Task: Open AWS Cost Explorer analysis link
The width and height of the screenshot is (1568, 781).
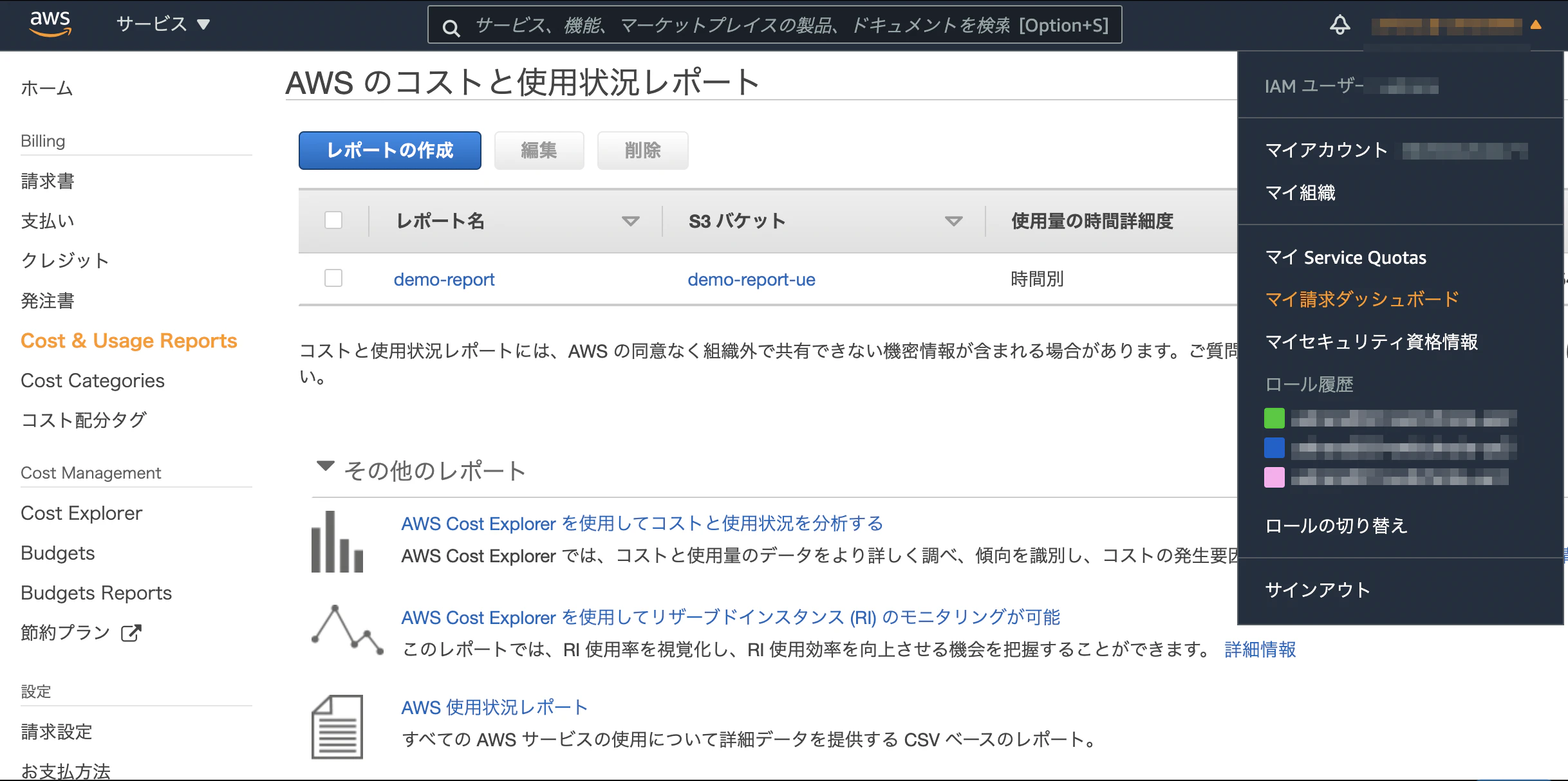Action: pos(642,524)
